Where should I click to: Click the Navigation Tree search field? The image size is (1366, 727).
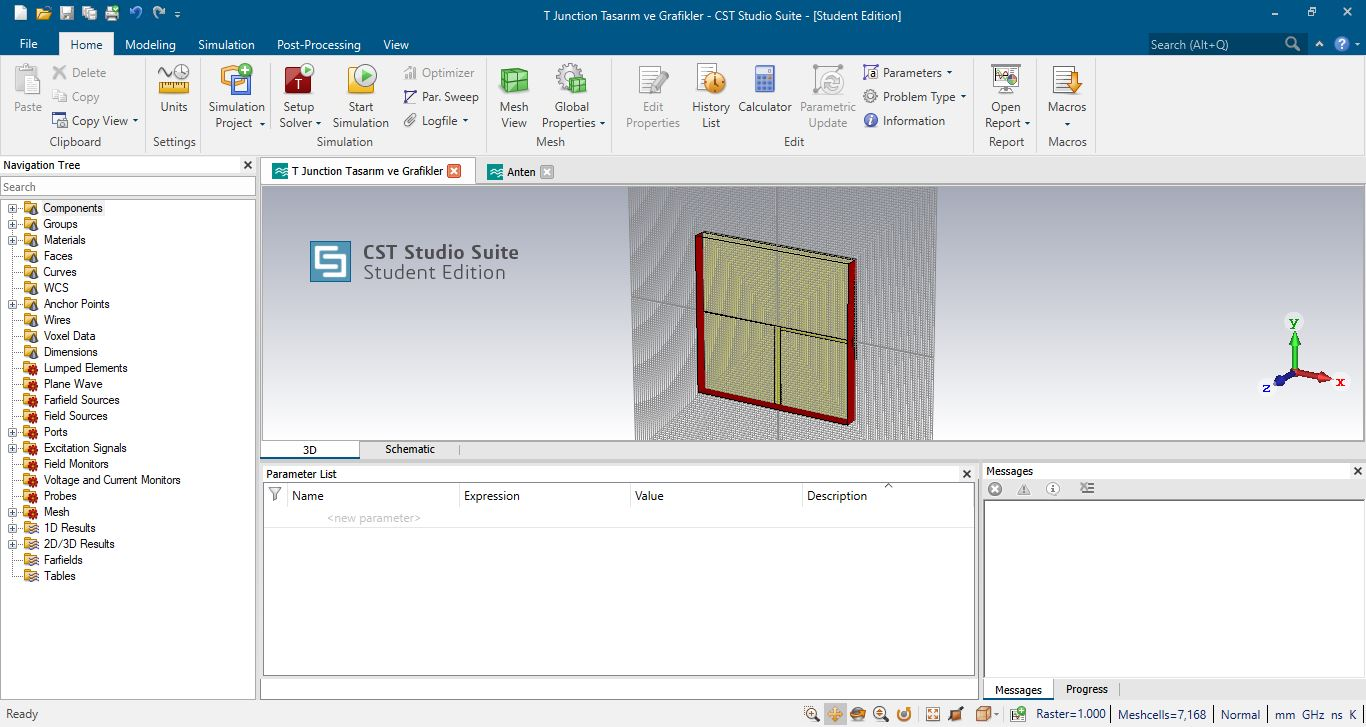[128, 187]
